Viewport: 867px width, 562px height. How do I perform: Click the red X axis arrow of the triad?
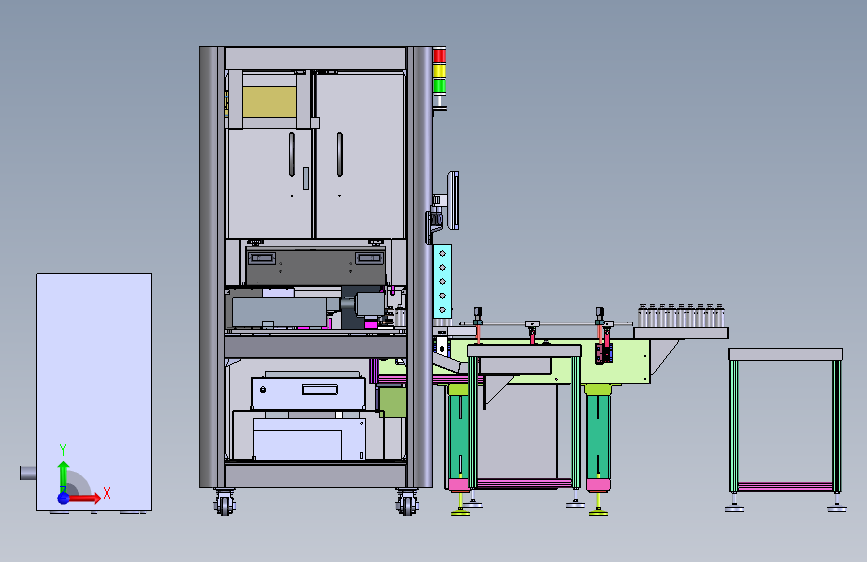coord(86,498)
